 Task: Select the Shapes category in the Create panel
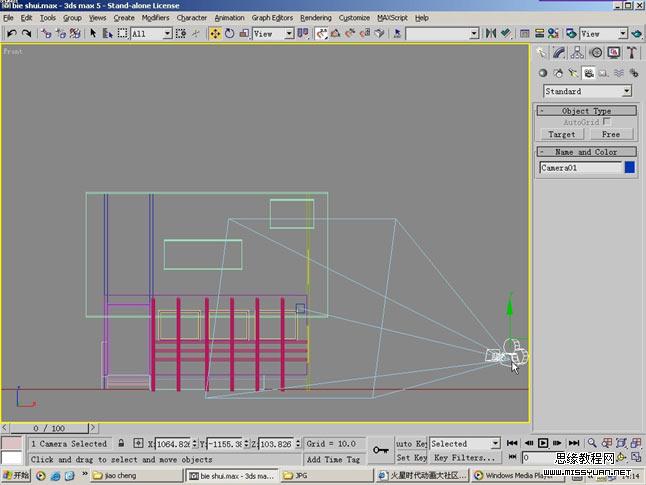pos(558,73)
